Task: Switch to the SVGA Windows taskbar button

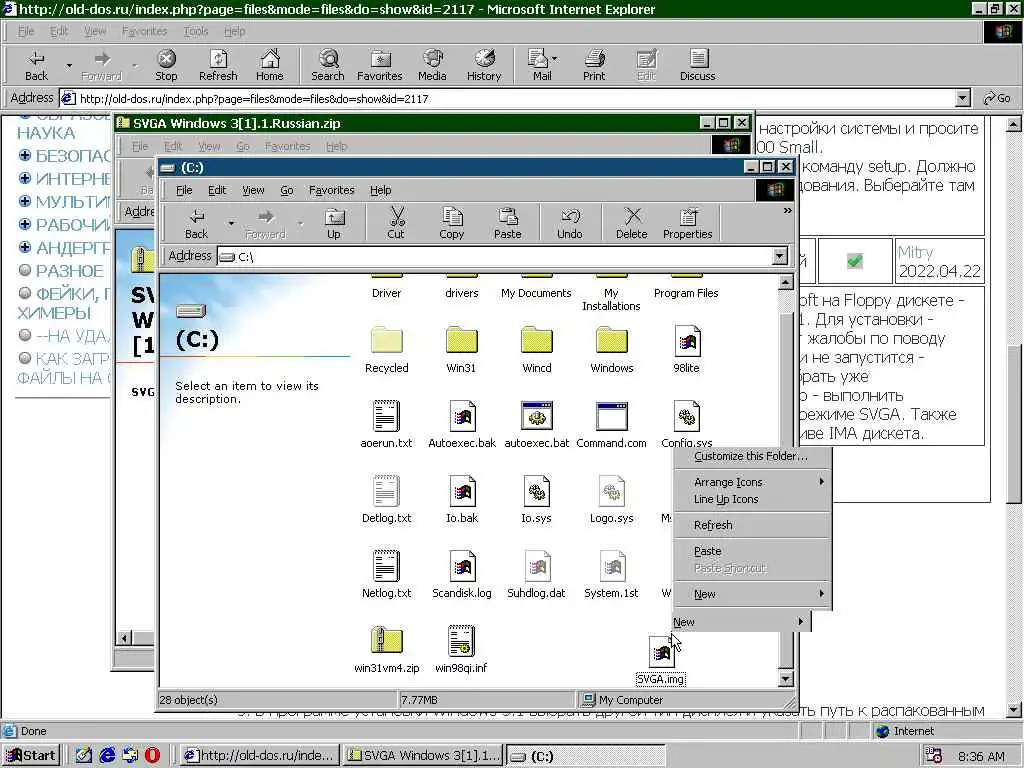Action: click(x=424, y=755)
